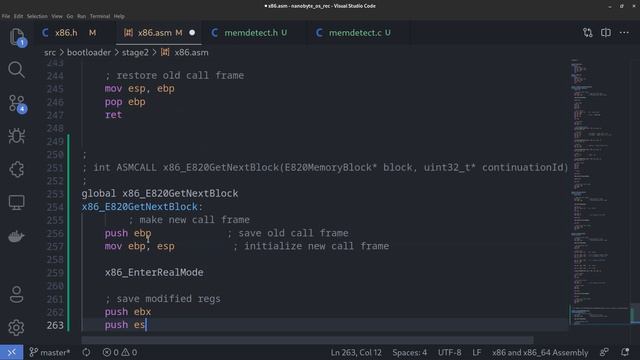
Task: Open the Go menu
Action: click(70, 16)
